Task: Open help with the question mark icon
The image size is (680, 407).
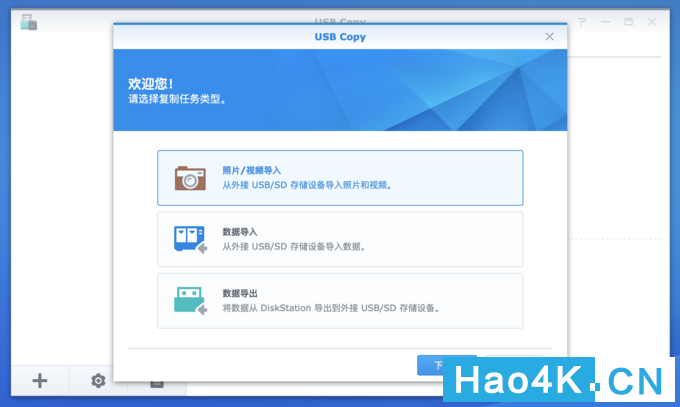Action: [582, 22]
